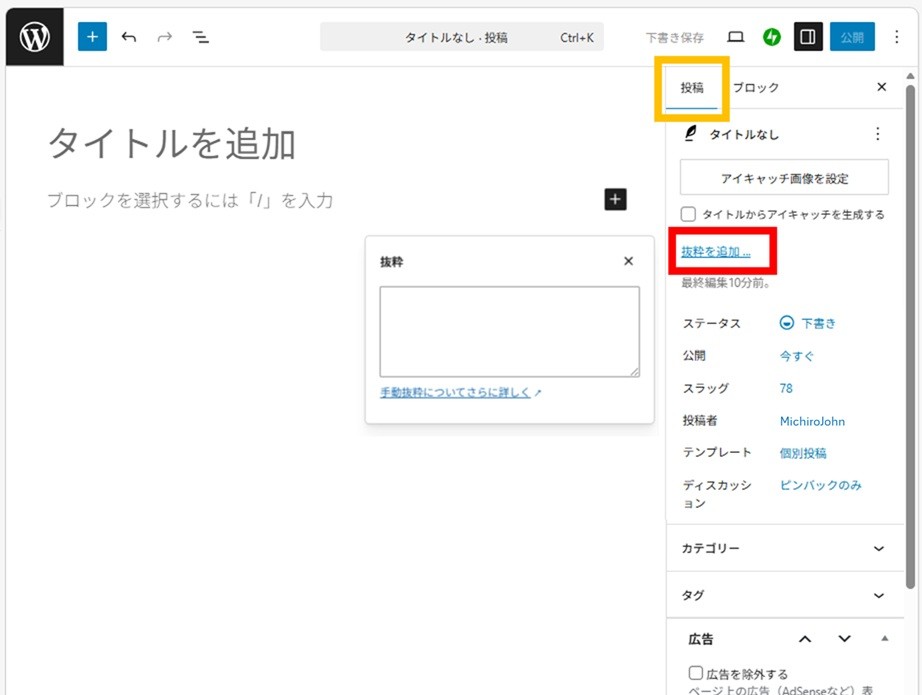Select the 投稿 tab
This screenshot has width=922, height=695.
(x=692, y=88)
